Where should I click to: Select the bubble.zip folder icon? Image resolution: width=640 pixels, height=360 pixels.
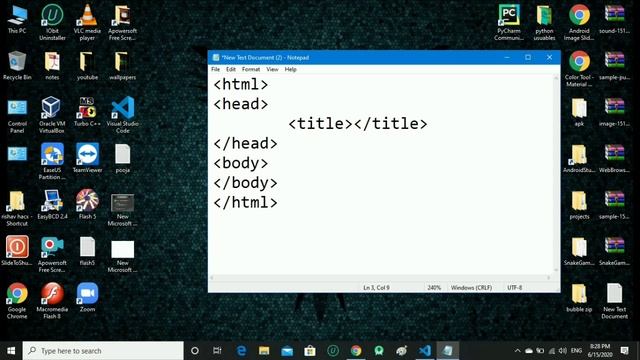tap(579, 298)
